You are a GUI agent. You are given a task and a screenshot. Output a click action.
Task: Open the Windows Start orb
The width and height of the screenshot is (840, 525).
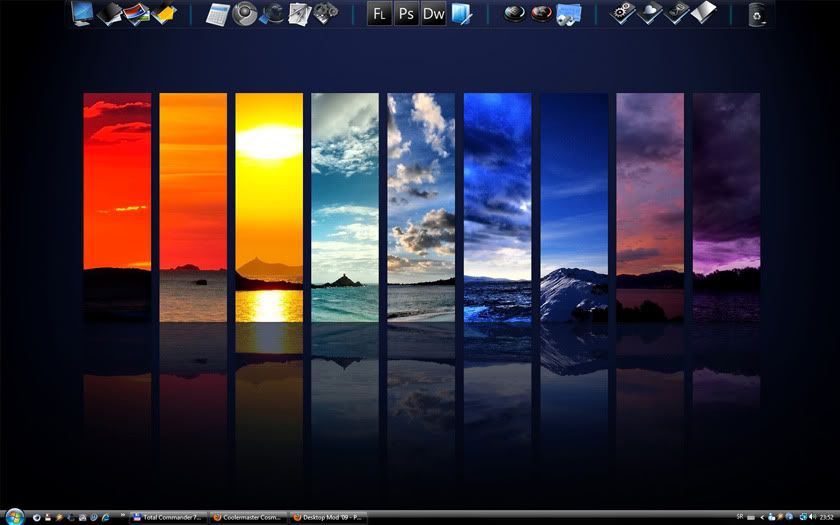click(x=14, y=516)
